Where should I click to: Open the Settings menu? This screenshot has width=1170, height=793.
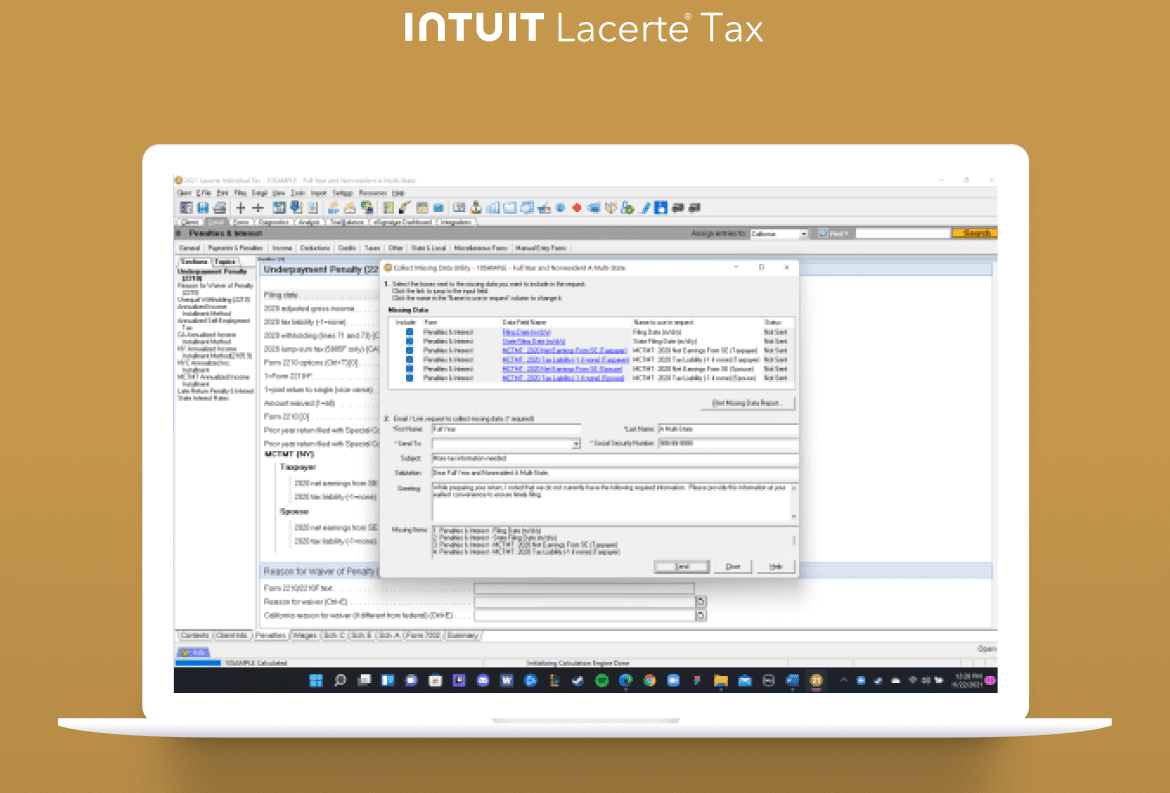(x=342, y=192)
